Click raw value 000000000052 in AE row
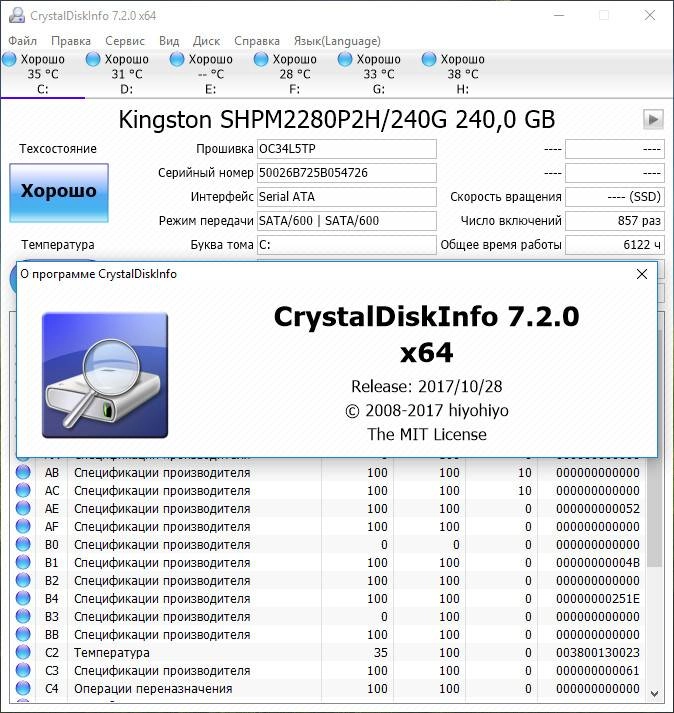The image size is (674, 713). tap(598, 508)
